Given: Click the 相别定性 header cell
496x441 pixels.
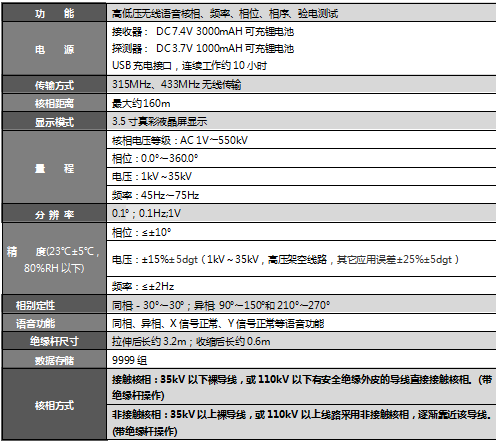Looking at the screenshot, I should click(54, 304).
